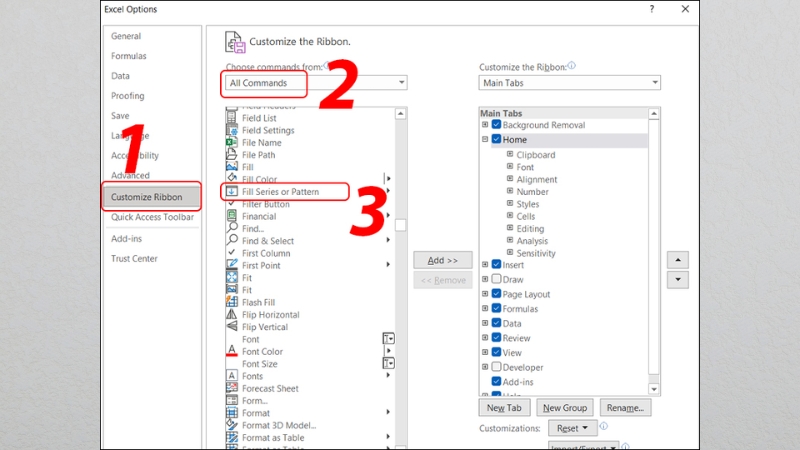The image size is (800, 450).
Task: Toggle the Draw tab checkbox
Action: pos(496,280)
